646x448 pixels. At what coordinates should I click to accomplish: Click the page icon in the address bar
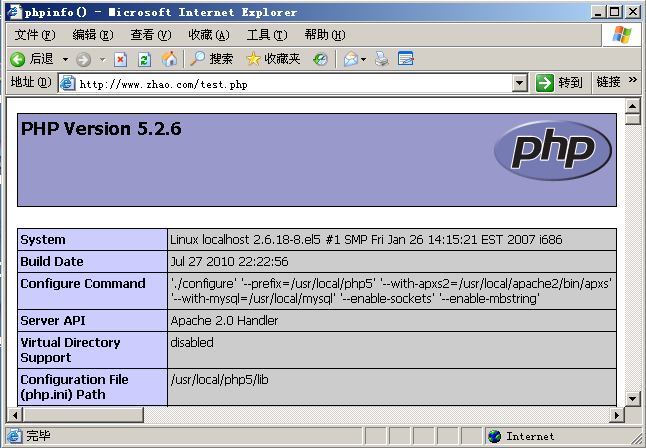point(67,84)
